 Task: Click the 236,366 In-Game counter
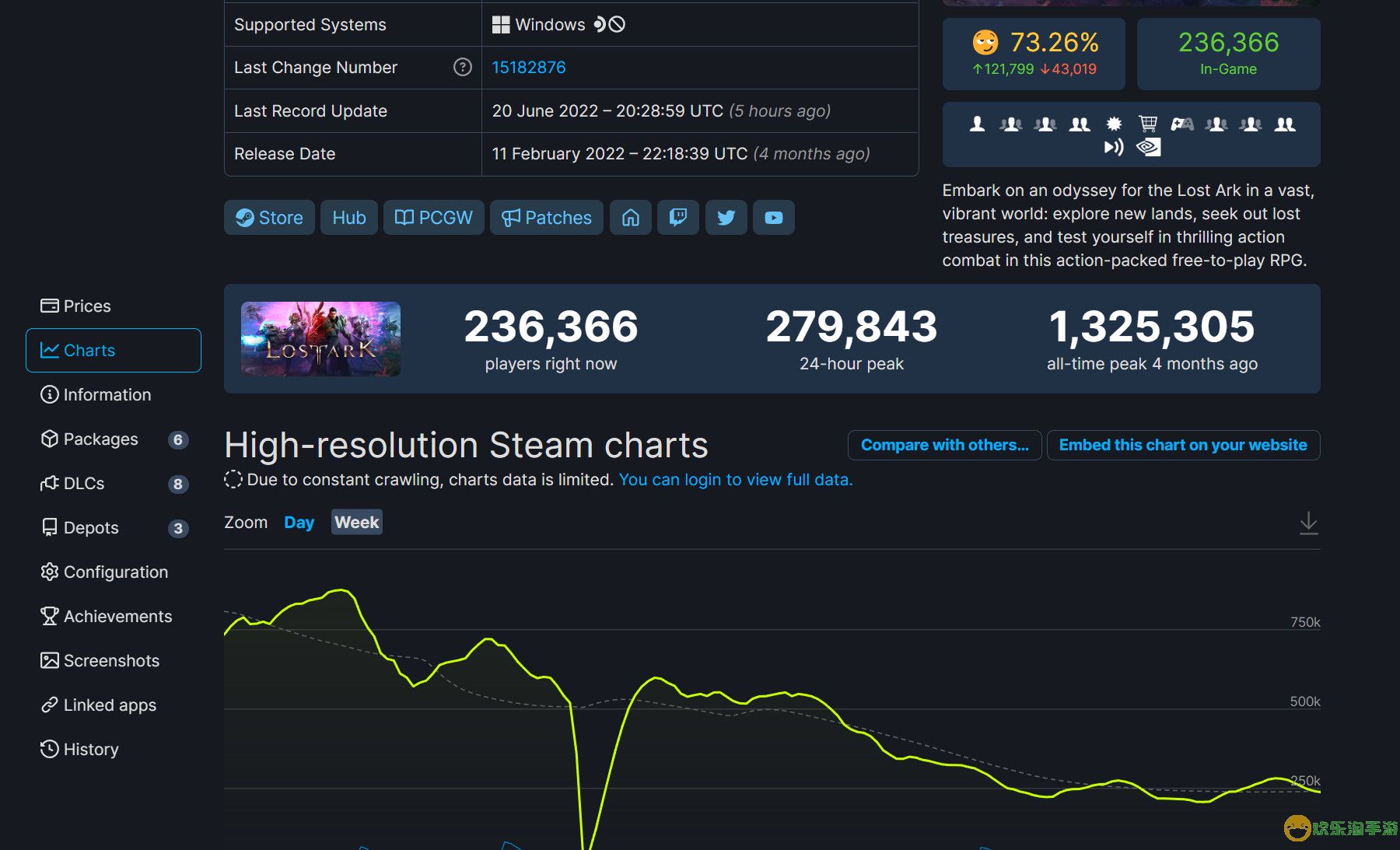(x=1228, y=53)
